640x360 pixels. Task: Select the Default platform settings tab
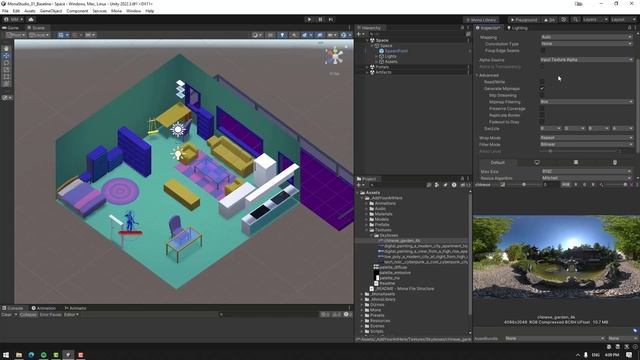[x=498, y=162]
